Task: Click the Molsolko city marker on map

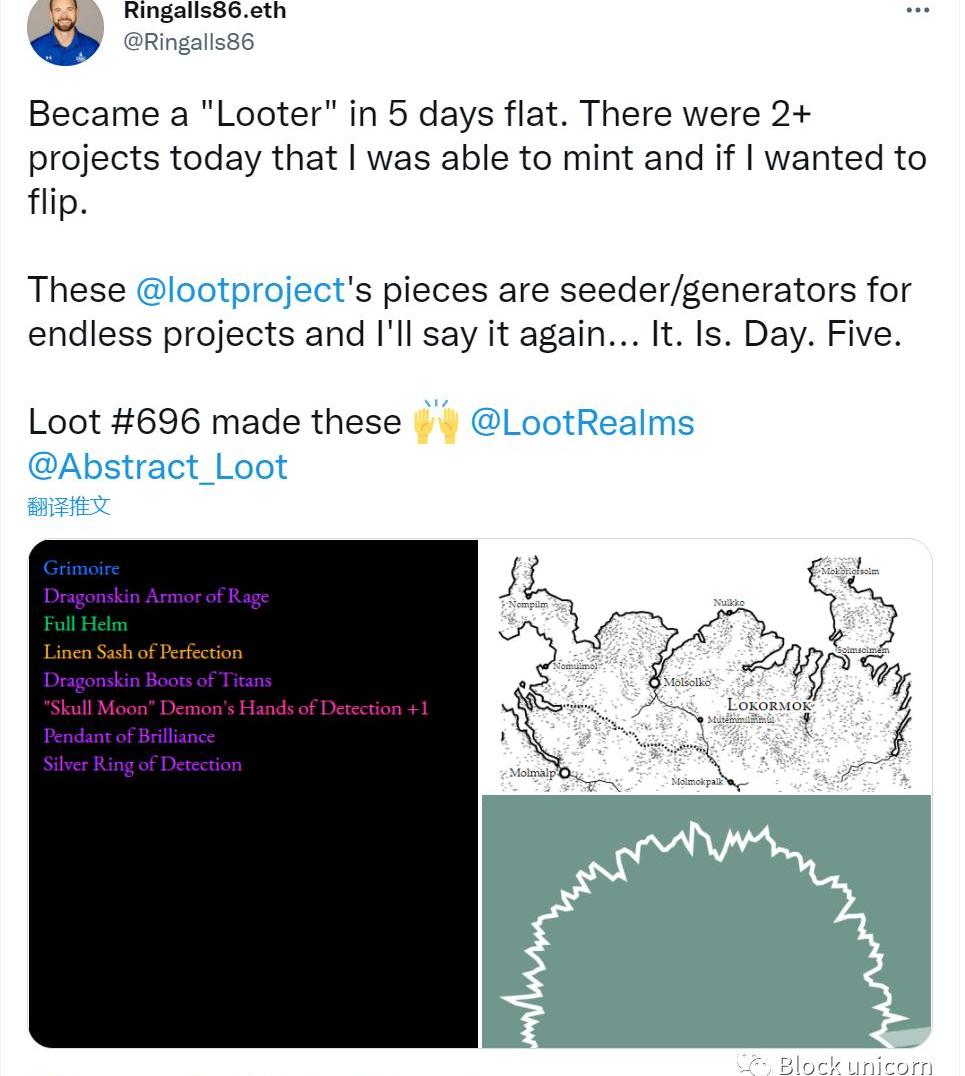Action: 655,682
